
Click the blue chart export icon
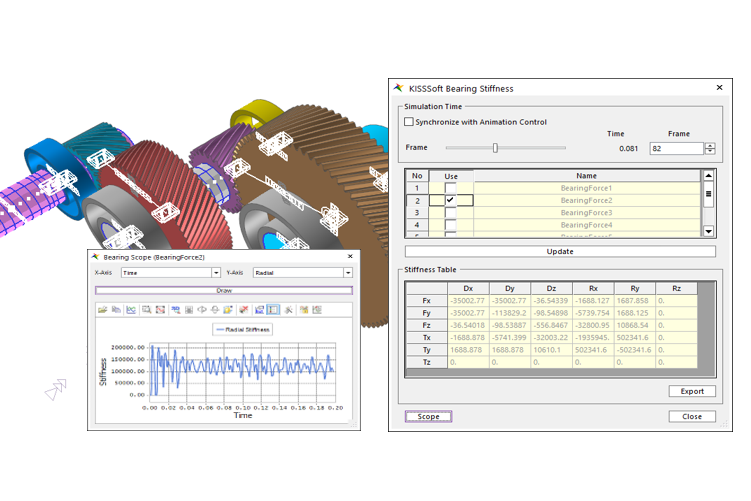tap(259, 310)
